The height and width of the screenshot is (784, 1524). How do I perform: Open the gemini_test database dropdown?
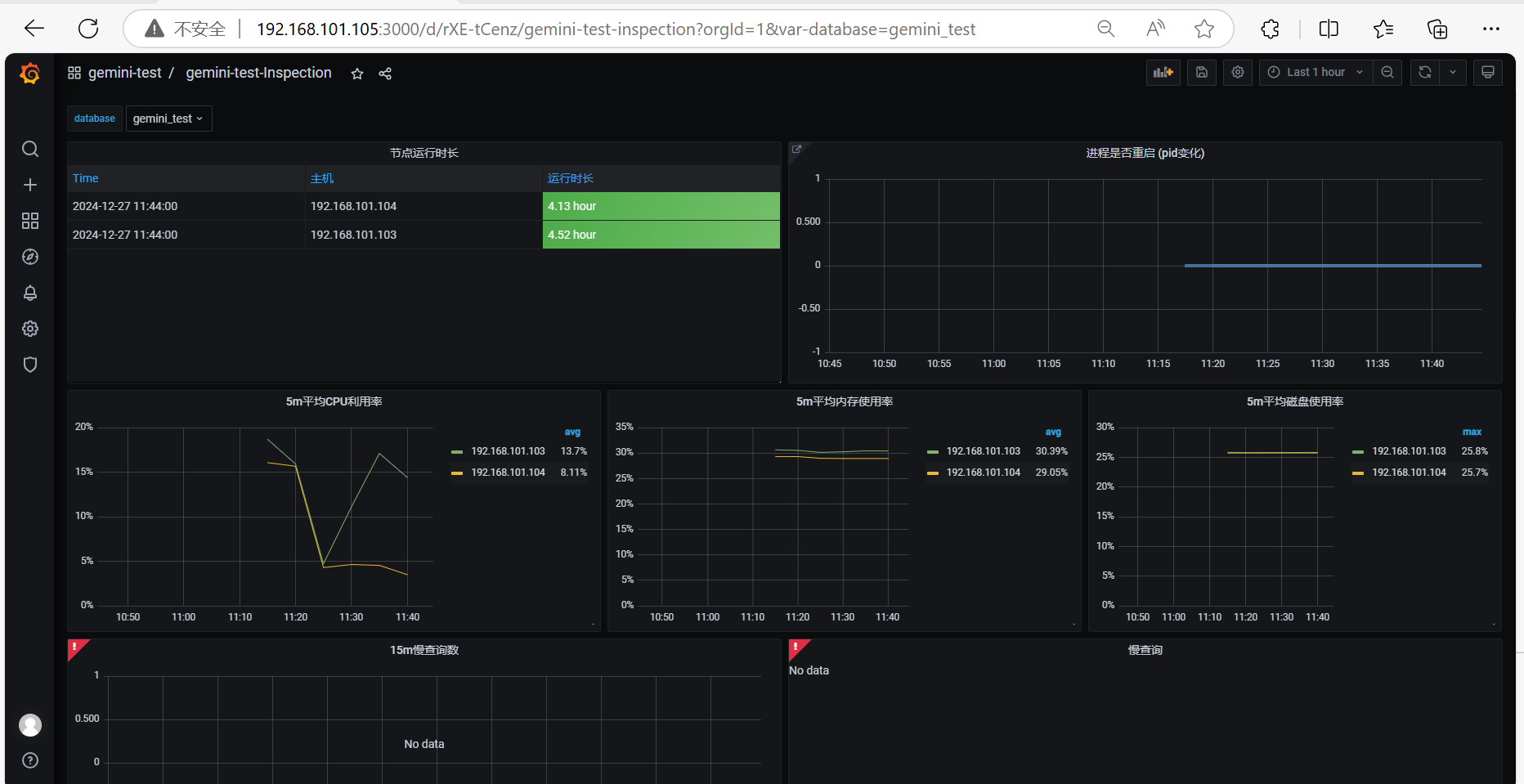(x=168, y=119)
